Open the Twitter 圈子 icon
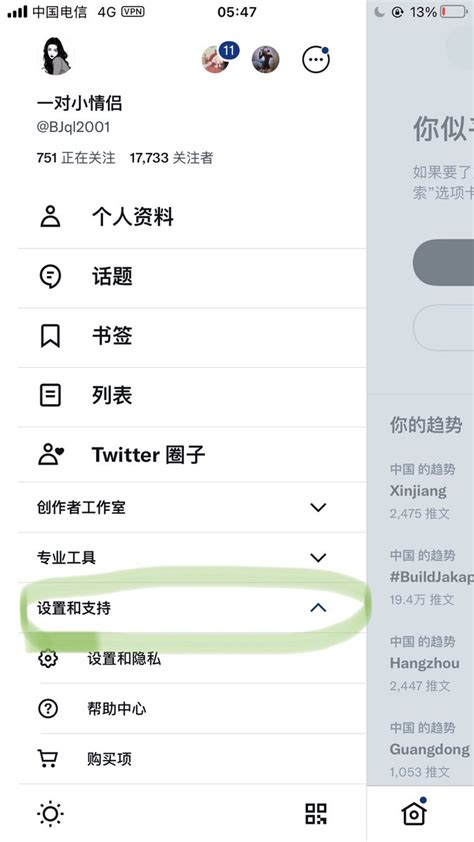 point(51,454)
